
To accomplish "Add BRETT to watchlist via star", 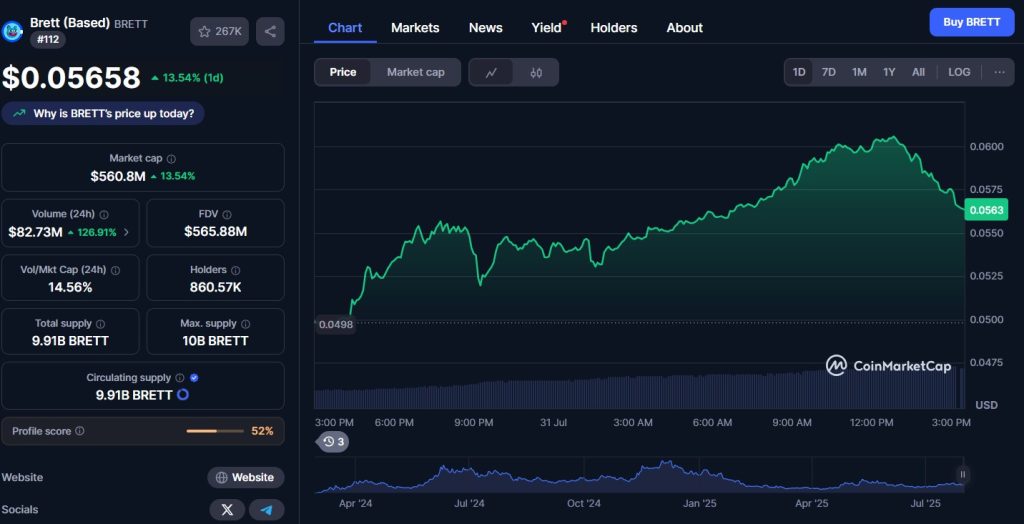I will pyautogui.click(x=219, y=31).
